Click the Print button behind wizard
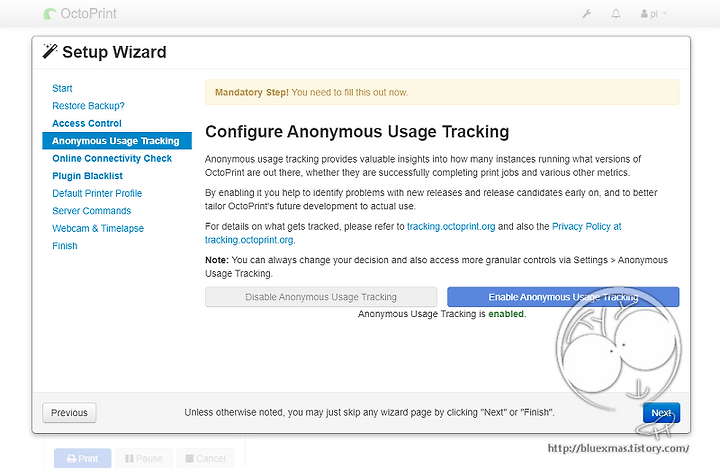720x468 pixels. pyautogui.click(x=83, y=458)
